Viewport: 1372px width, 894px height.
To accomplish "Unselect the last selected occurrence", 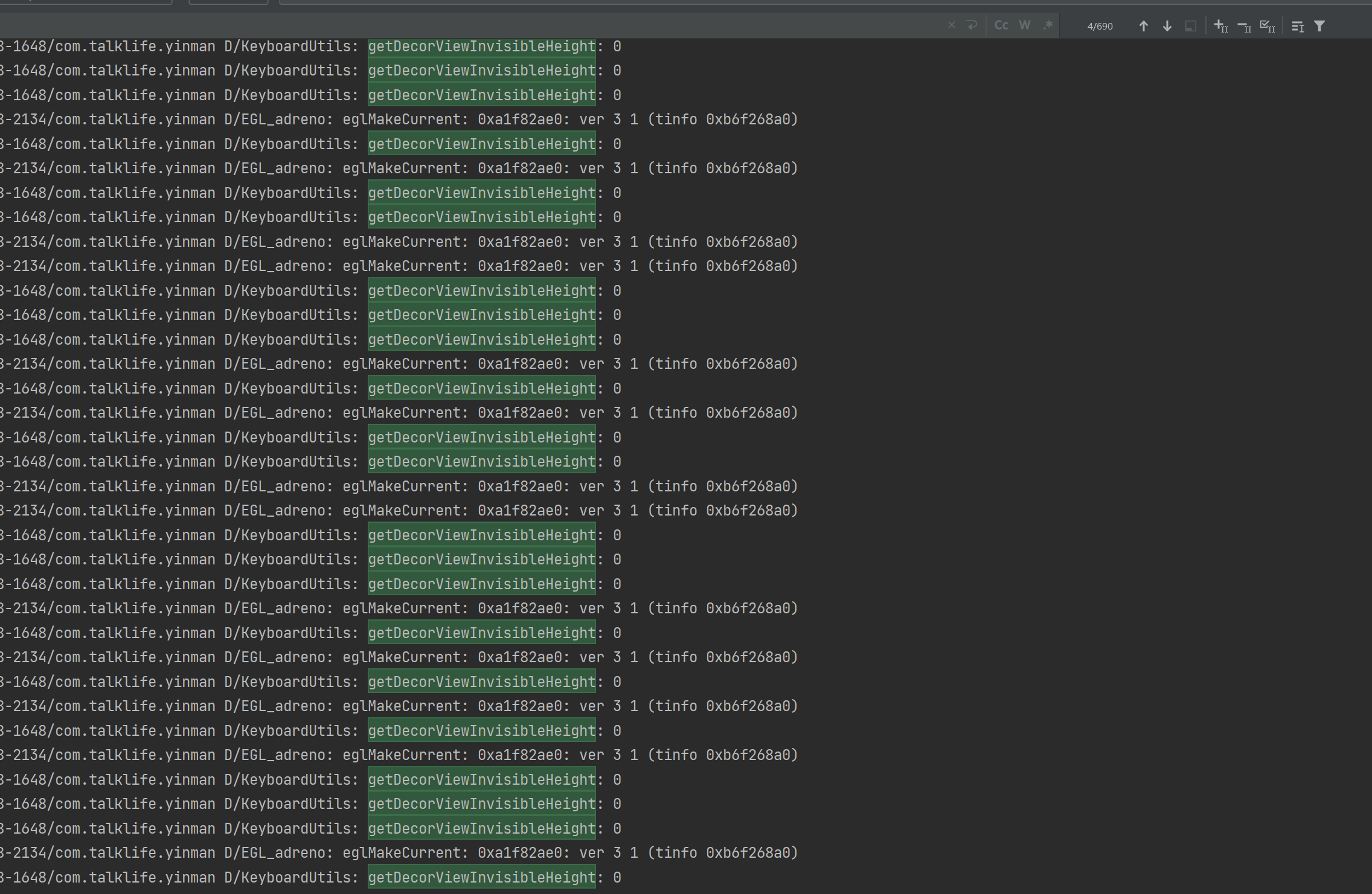I will tap(1244, 26).
